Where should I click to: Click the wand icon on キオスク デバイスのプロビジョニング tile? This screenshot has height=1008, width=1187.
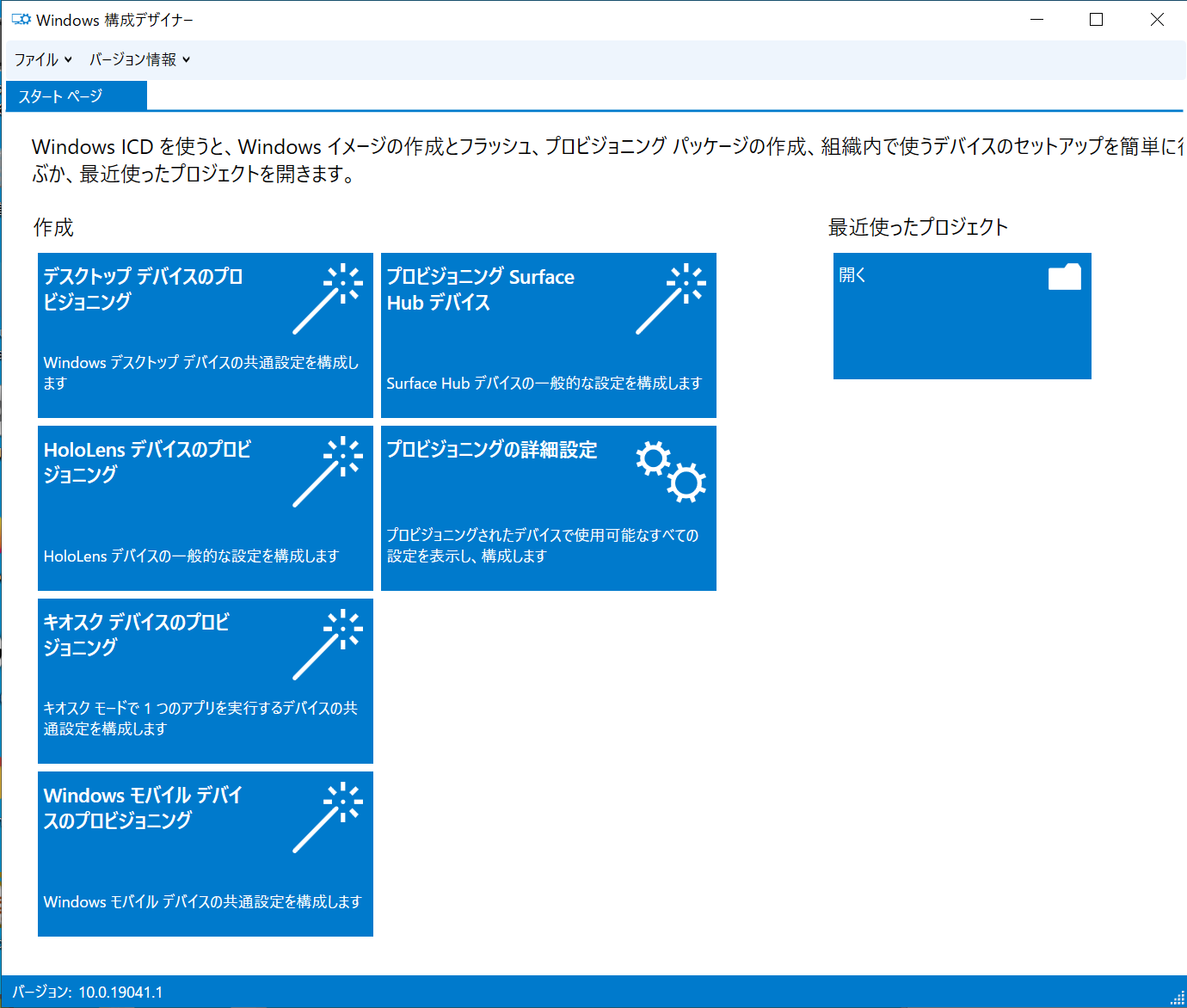(x=328, y=644)
